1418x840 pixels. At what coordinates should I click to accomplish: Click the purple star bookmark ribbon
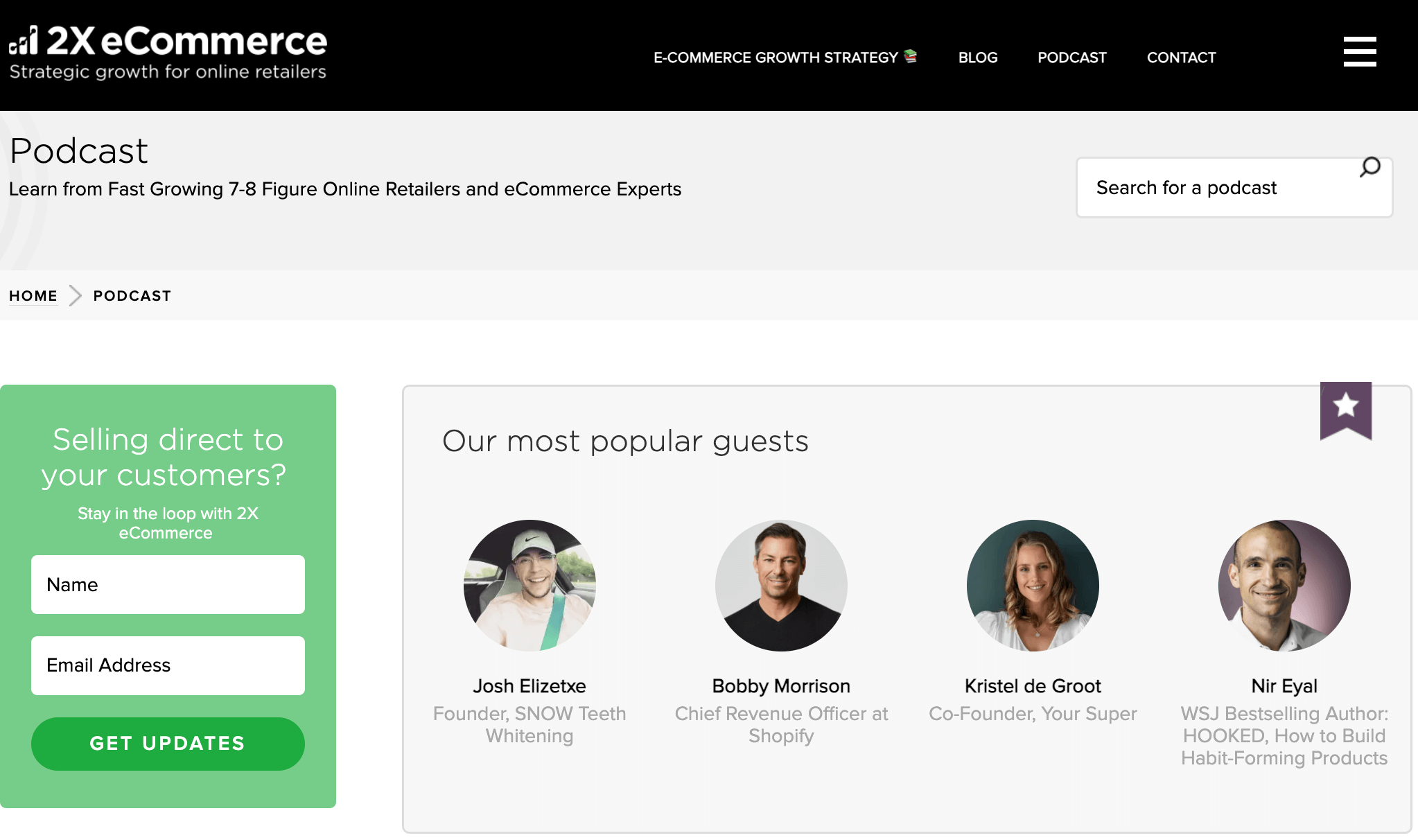[1346, 410]
